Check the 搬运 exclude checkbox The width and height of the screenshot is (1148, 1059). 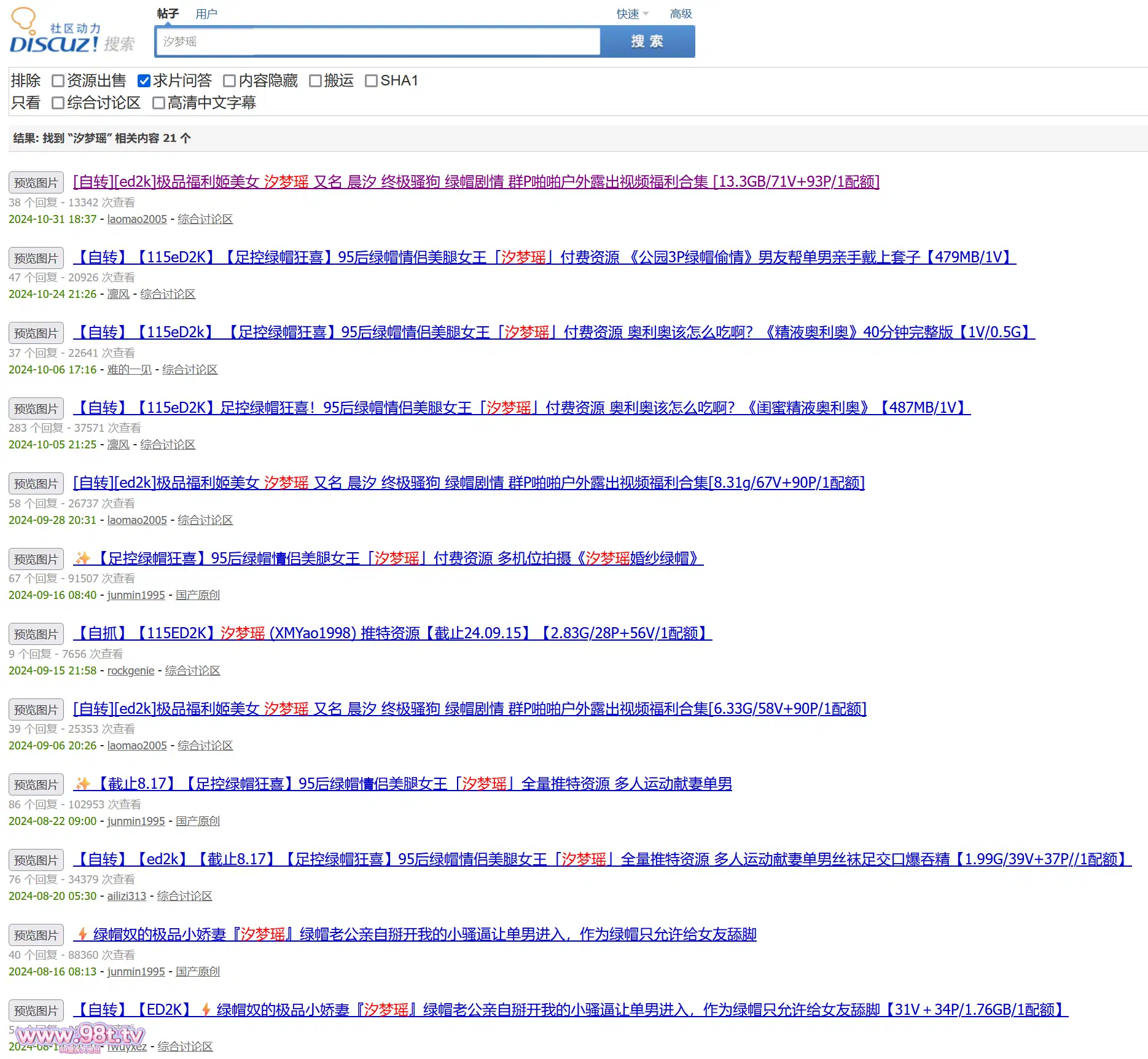315,80
